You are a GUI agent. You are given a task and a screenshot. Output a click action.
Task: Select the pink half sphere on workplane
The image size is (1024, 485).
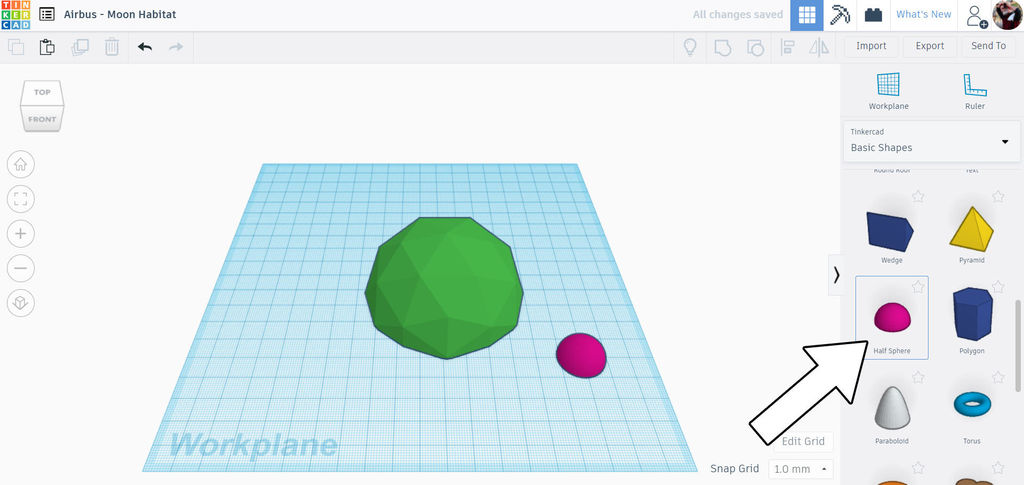[581, 355]
